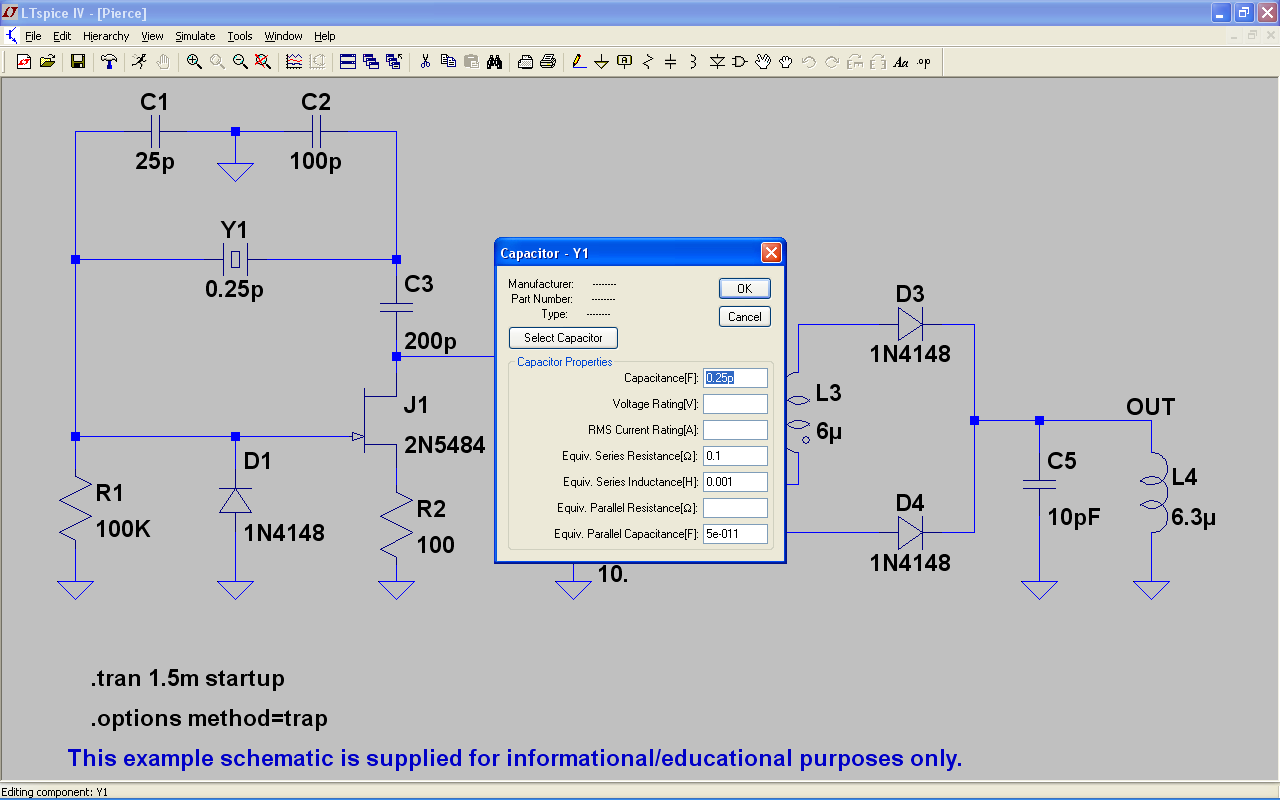Click the Find binoculars icon

[494, 62]
